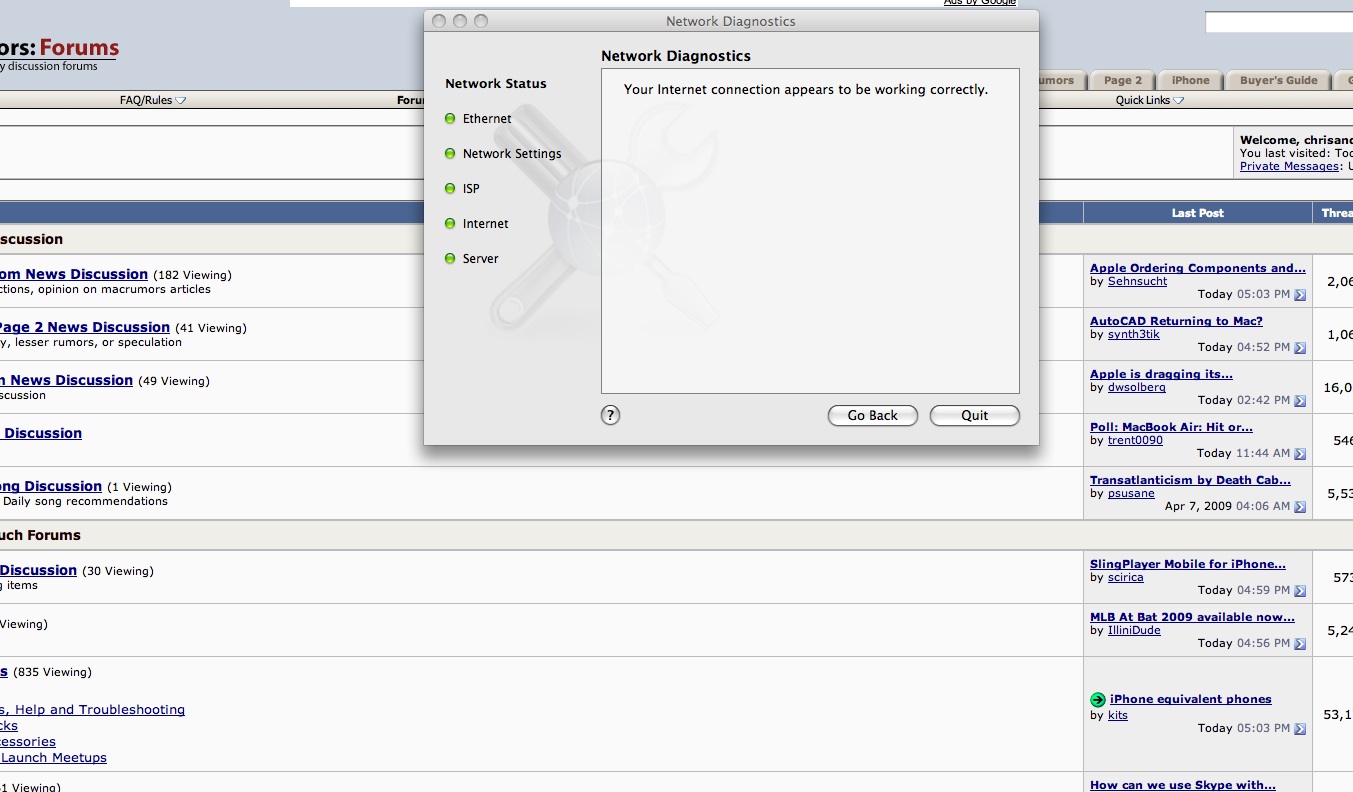Click go-to-post arrow next to Today 04:52 PM

tap(1300, 348)
